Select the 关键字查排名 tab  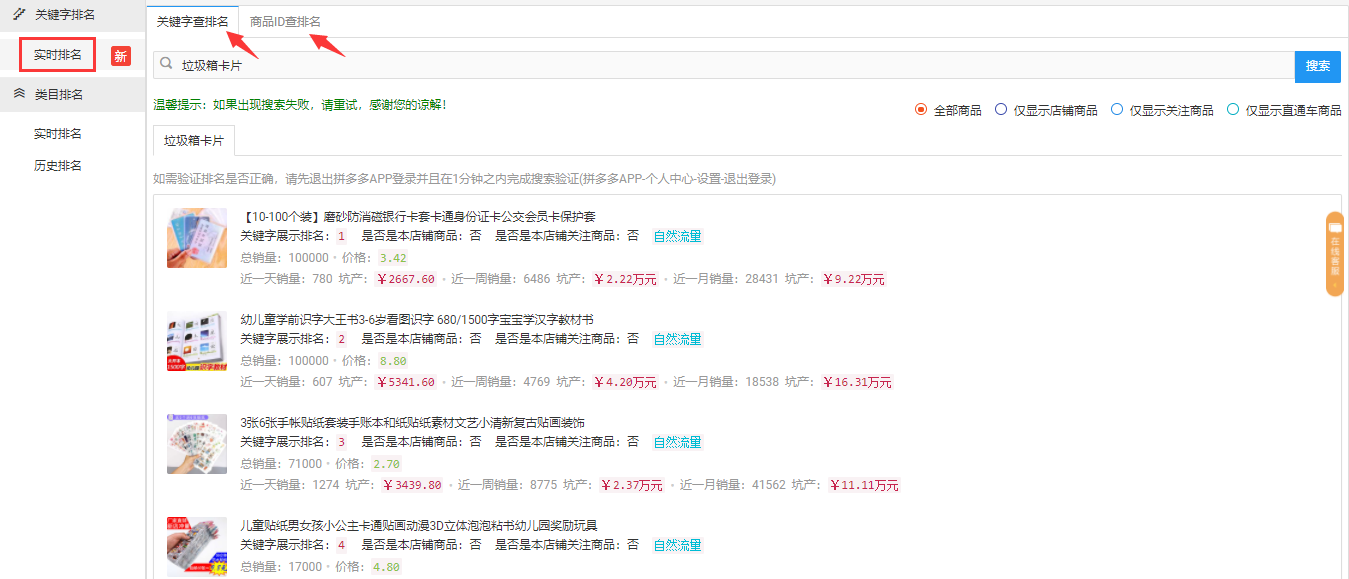tap(192, 21)
